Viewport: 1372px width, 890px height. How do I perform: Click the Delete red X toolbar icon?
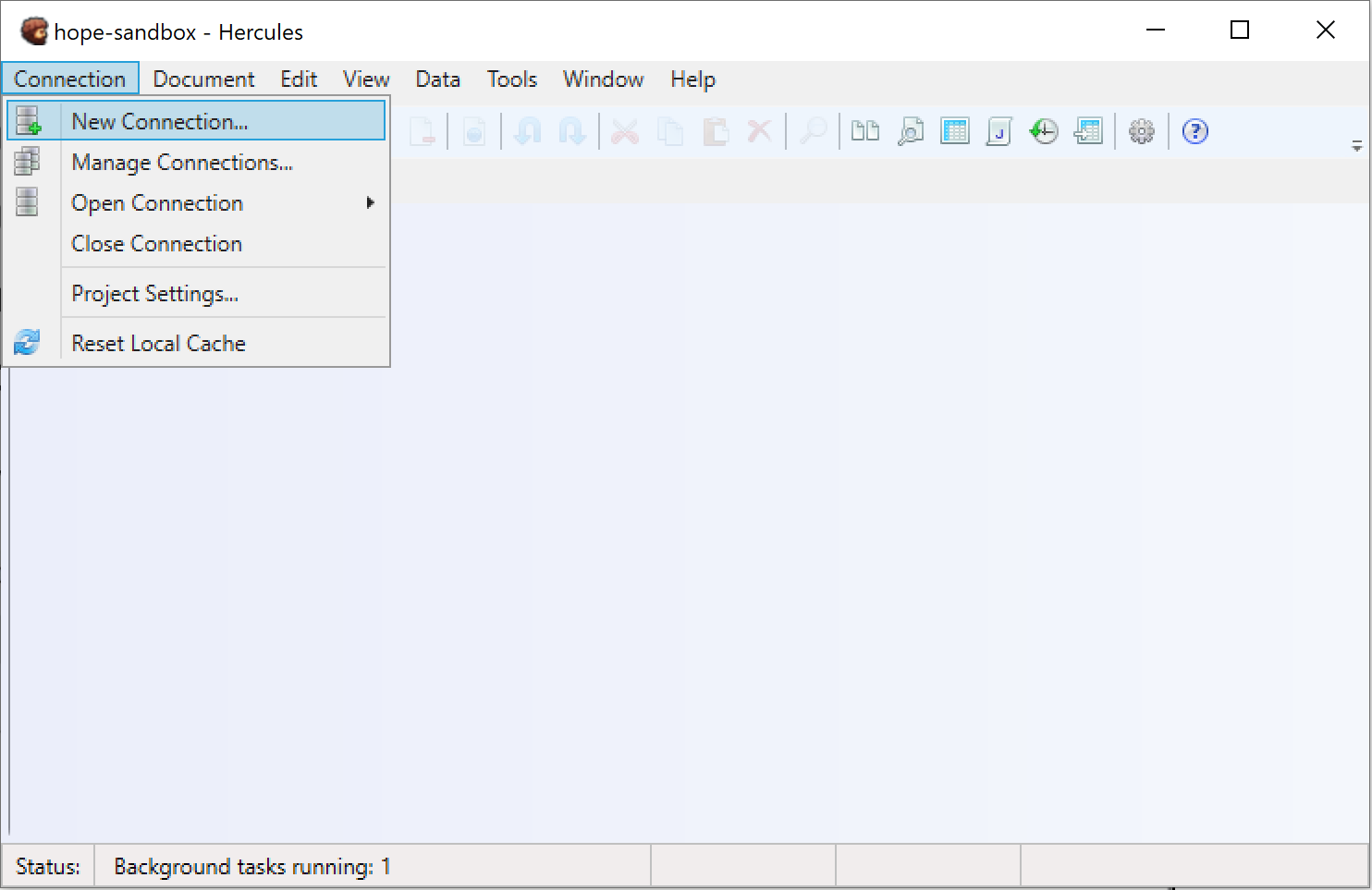(x=759, y=131)
